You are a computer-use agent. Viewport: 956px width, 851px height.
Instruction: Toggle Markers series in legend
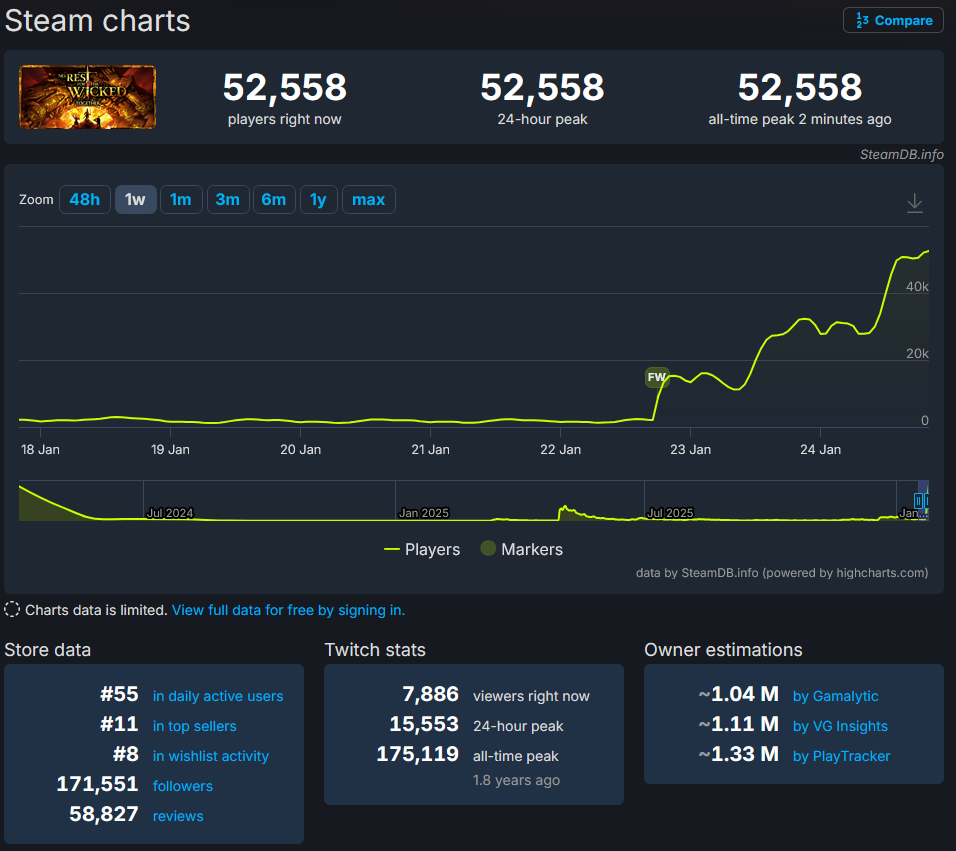[x=521, y=549]
